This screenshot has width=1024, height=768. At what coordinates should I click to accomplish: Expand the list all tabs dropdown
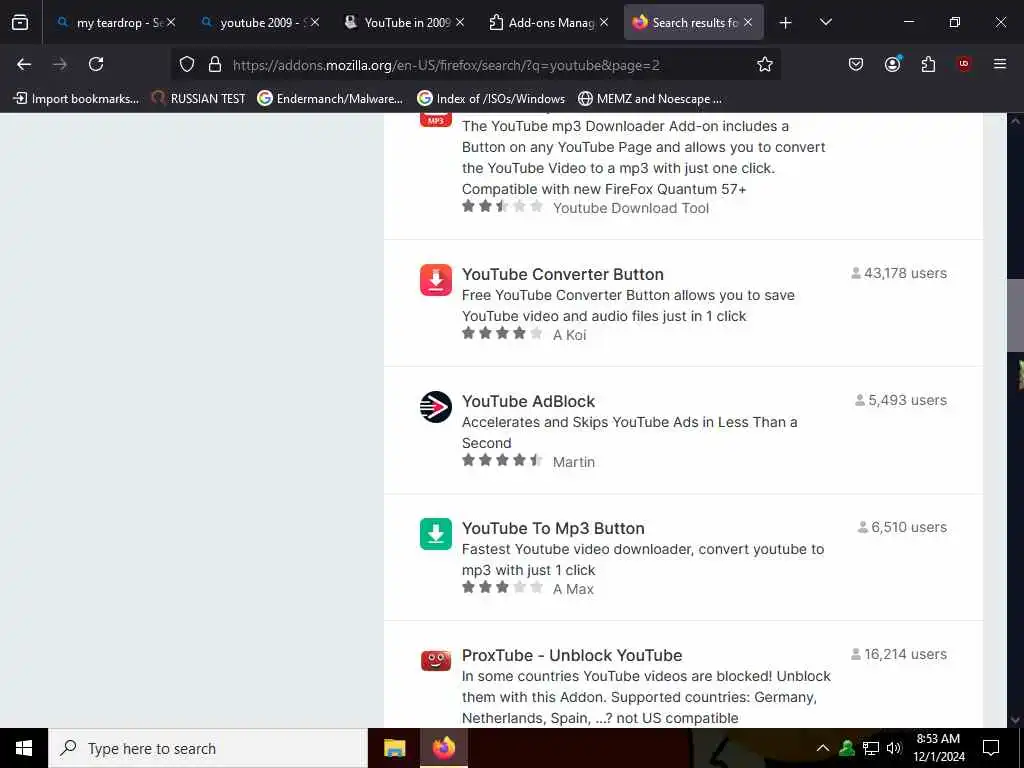[825, 22]
